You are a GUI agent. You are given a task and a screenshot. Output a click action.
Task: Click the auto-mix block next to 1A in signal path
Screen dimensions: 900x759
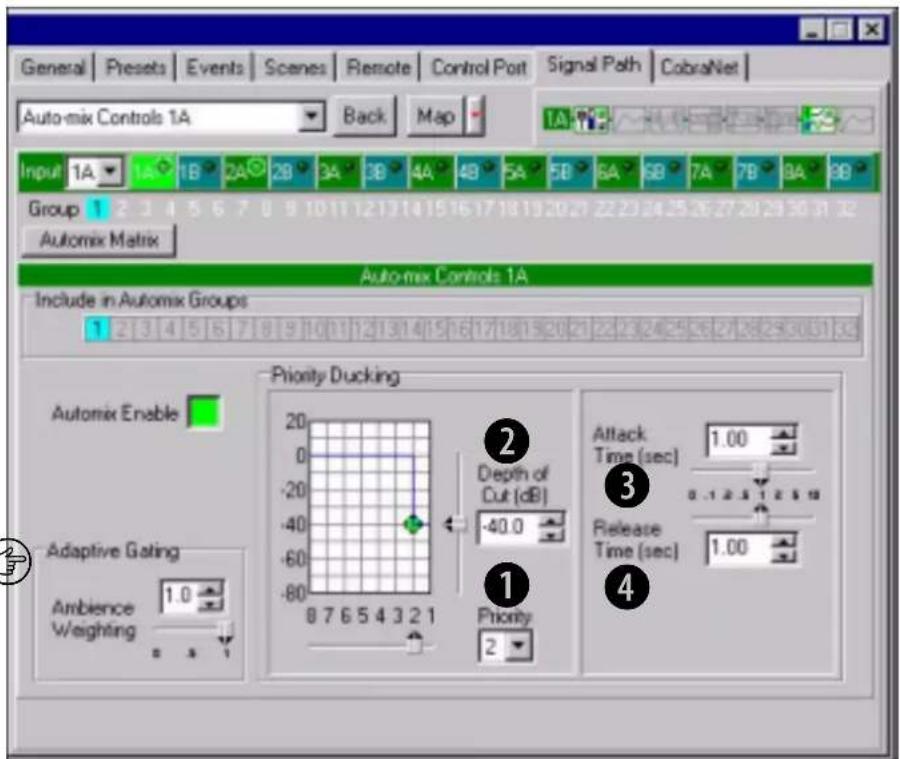point(590,119)
